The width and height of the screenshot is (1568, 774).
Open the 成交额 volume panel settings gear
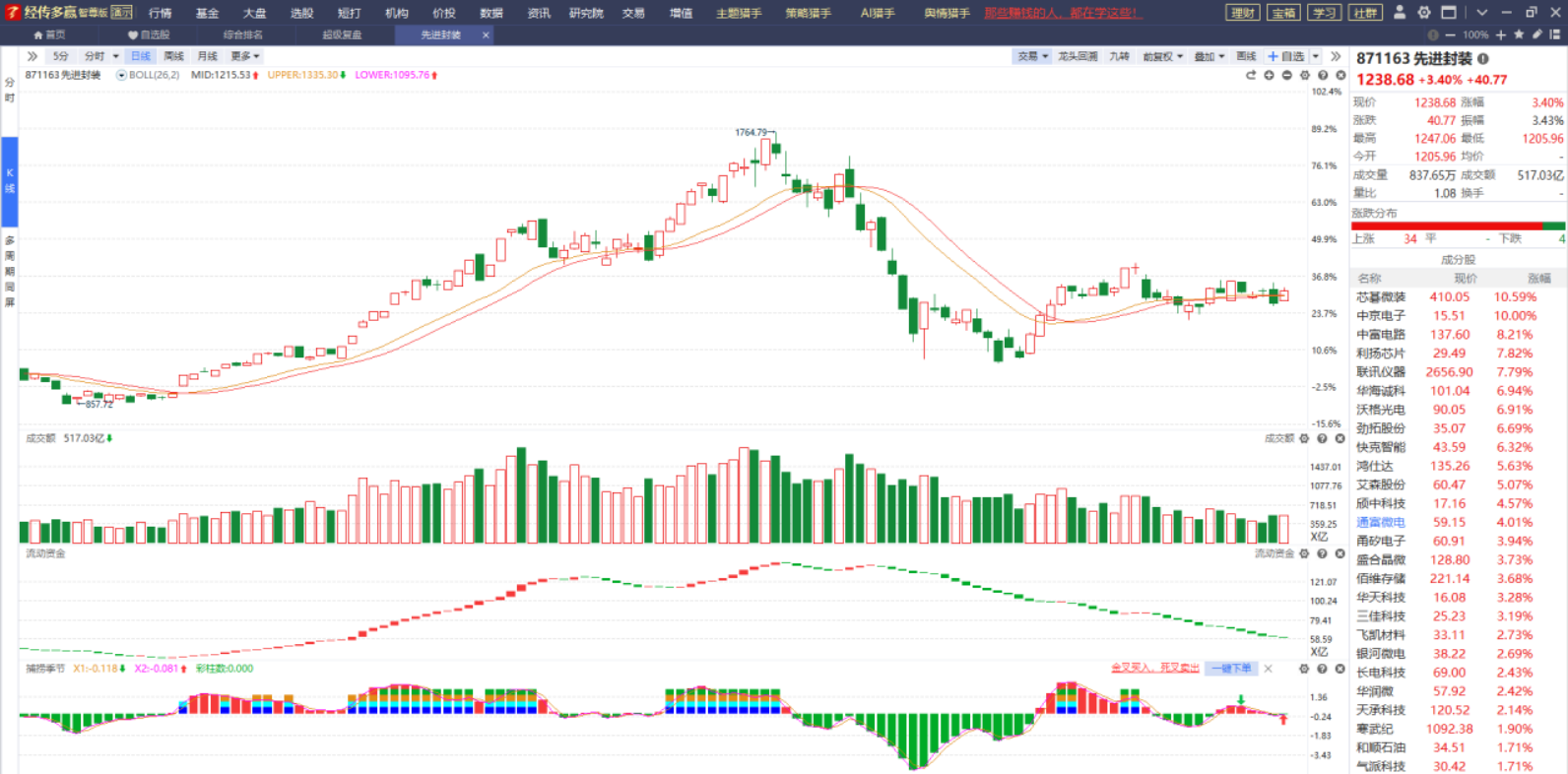pos(1304,438)
